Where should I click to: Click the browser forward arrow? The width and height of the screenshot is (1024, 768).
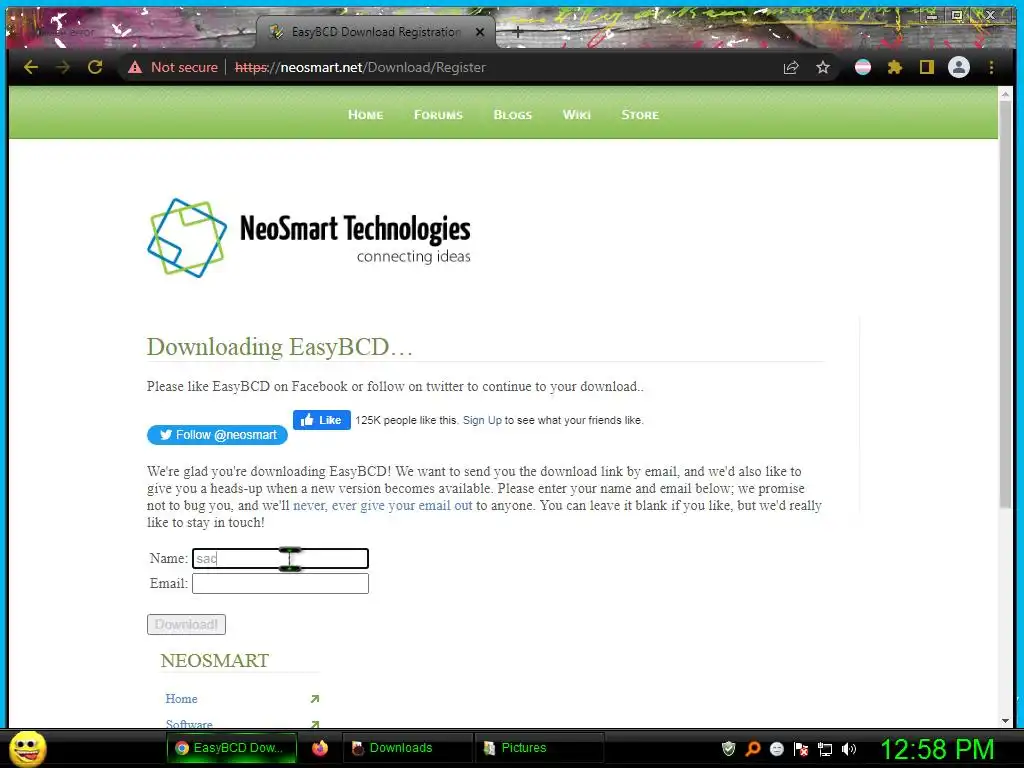pos(63,67)
